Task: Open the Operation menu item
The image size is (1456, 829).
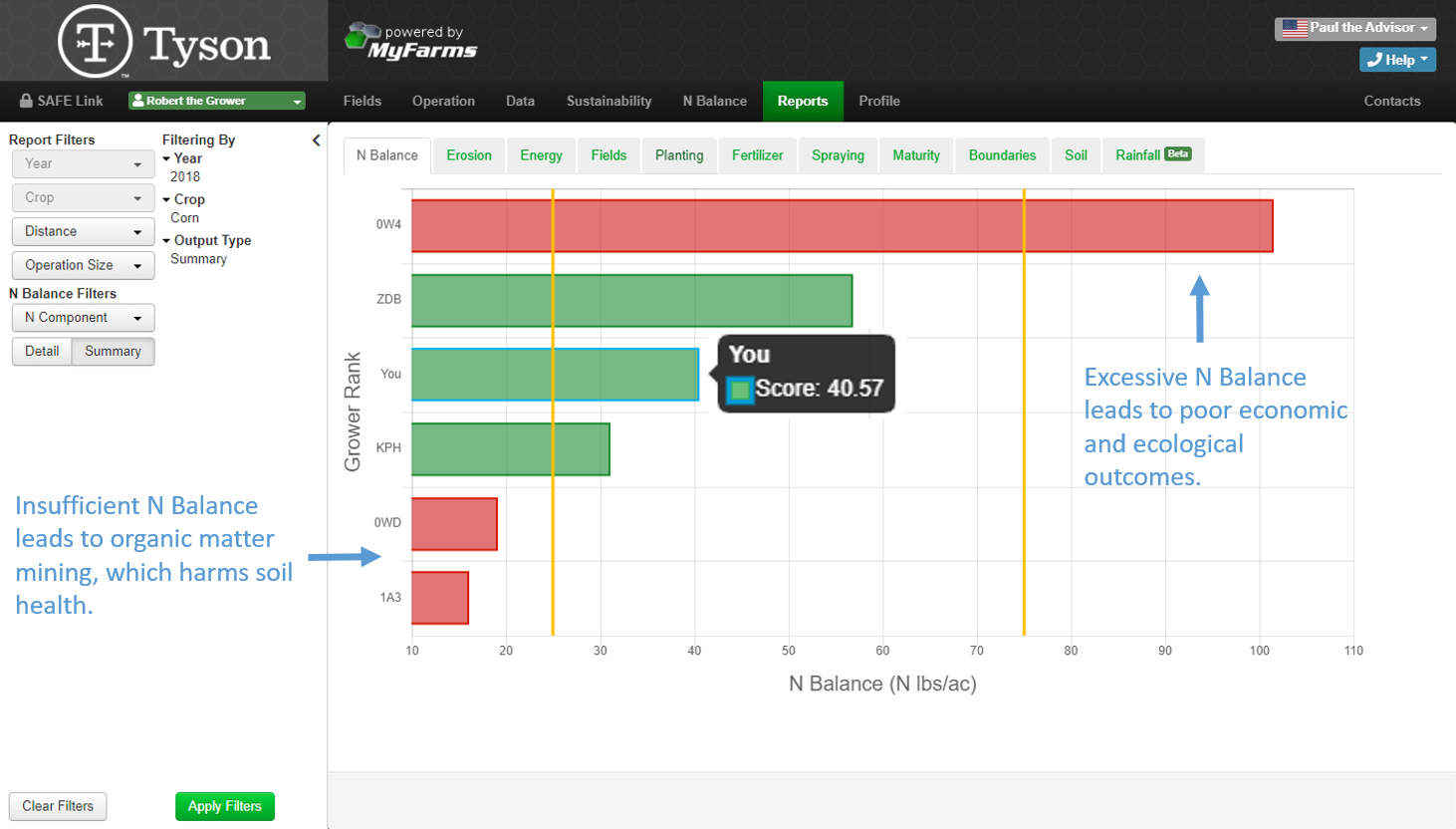Action: (x=443, y=101)
